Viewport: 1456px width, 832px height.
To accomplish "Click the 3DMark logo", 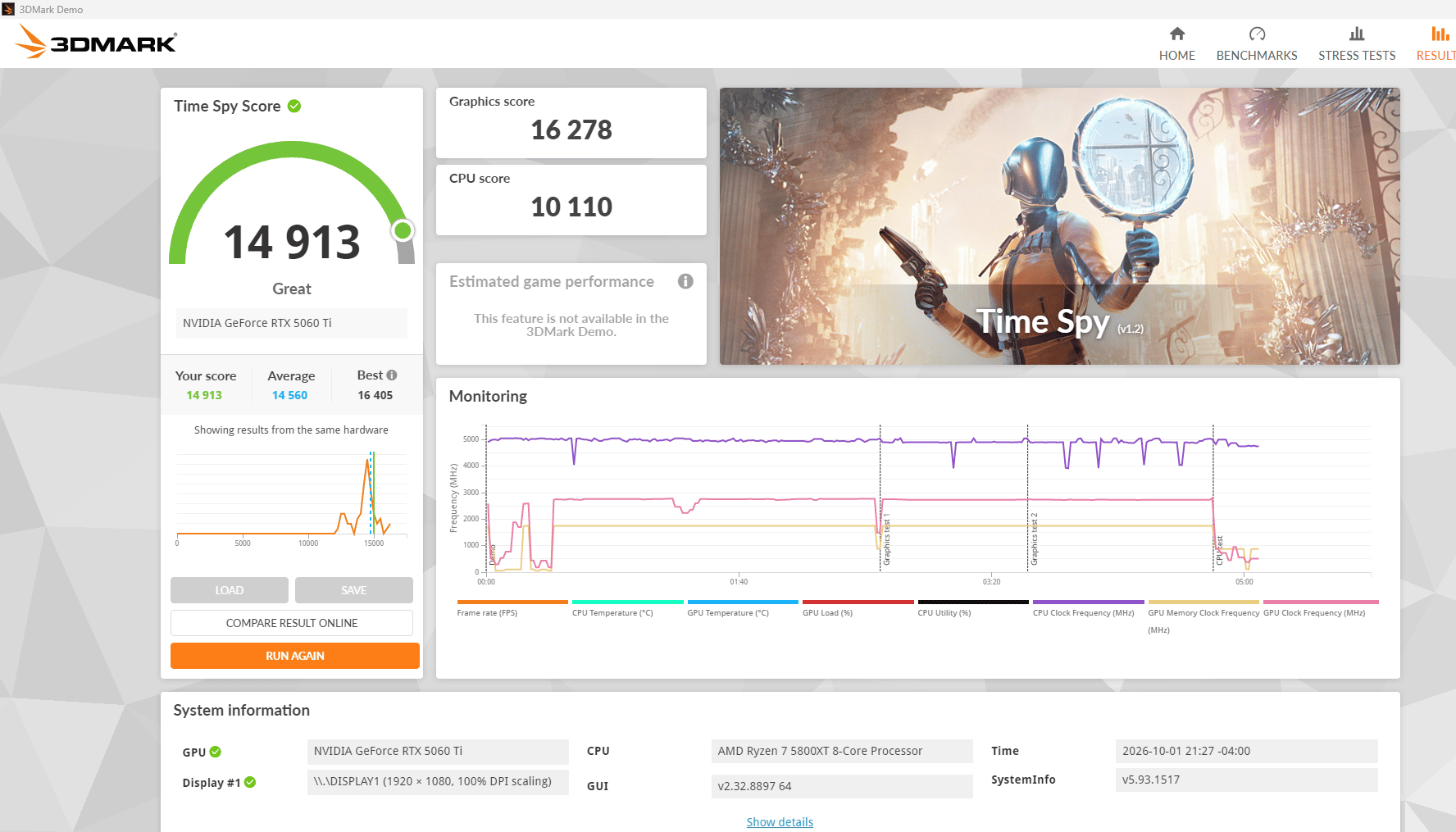I will (x=97, y=42).
